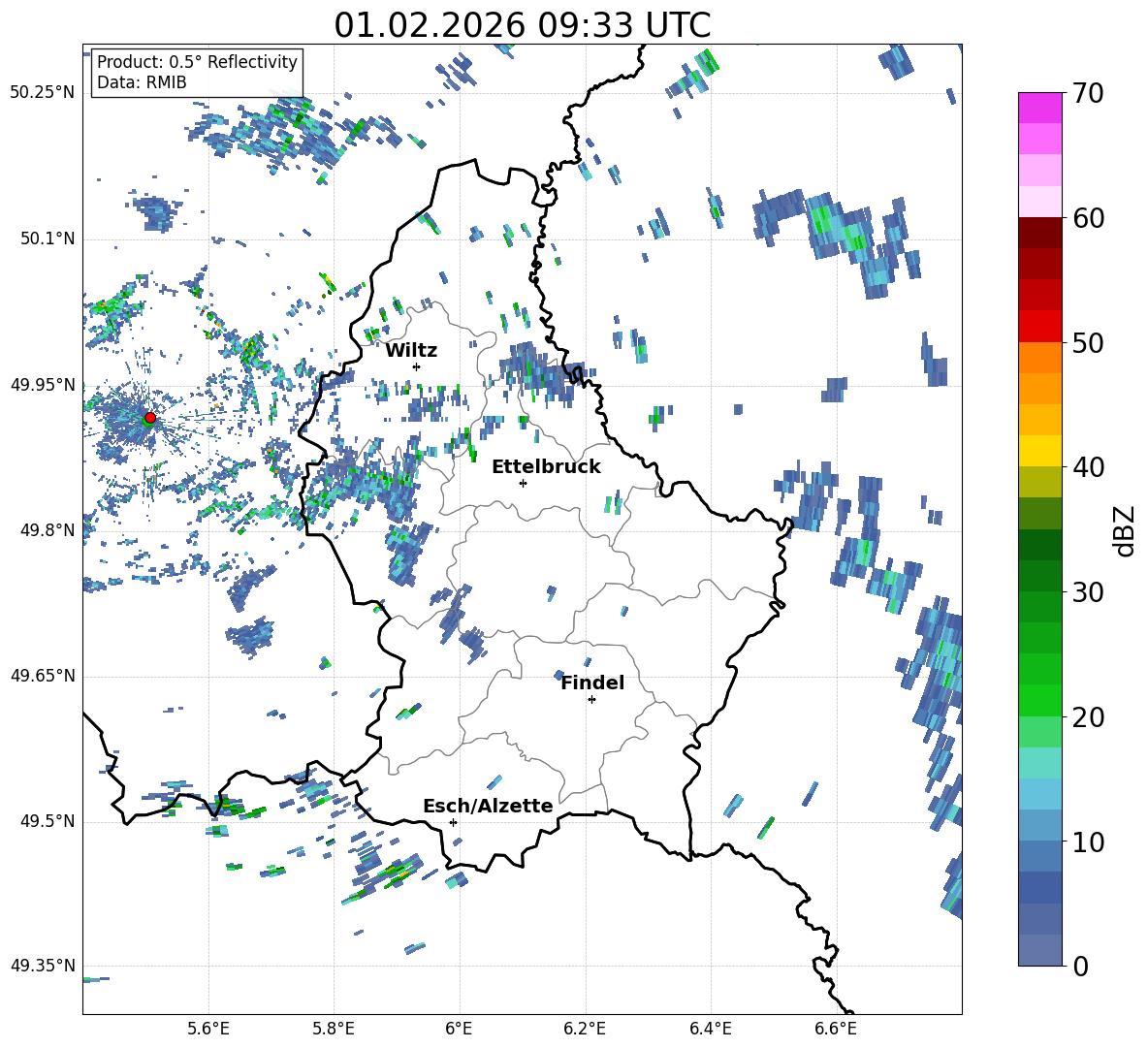Image resolution: width=1148 pixels, height=1048 pixels.
Task: Click the title 01.02.2026 09:33 UTC
Action: point(522,25)
